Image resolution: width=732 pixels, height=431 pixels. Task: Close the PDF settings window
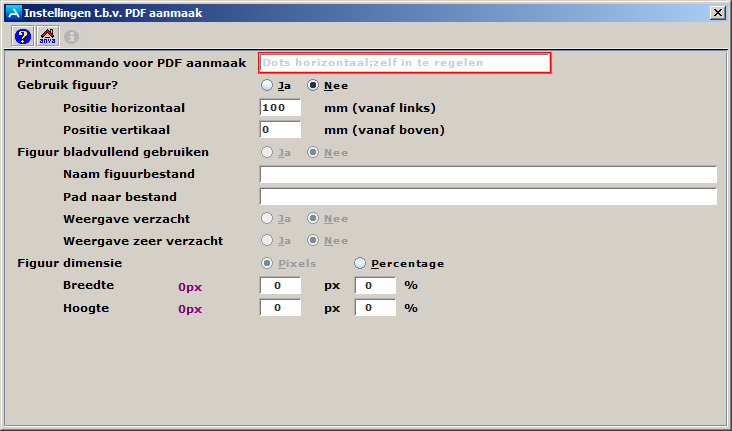[x=717, y=13]
